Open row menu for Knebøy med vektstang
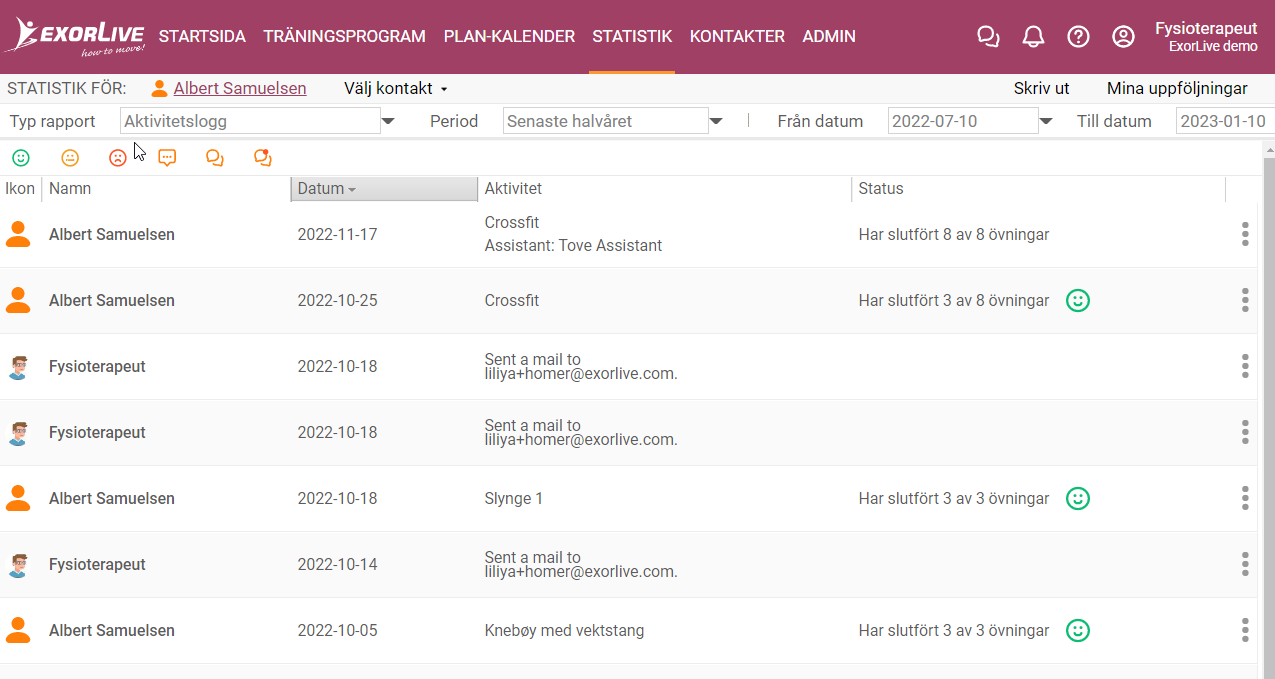This screenshot has height=679, width=1275. (x=1245, y=630)
